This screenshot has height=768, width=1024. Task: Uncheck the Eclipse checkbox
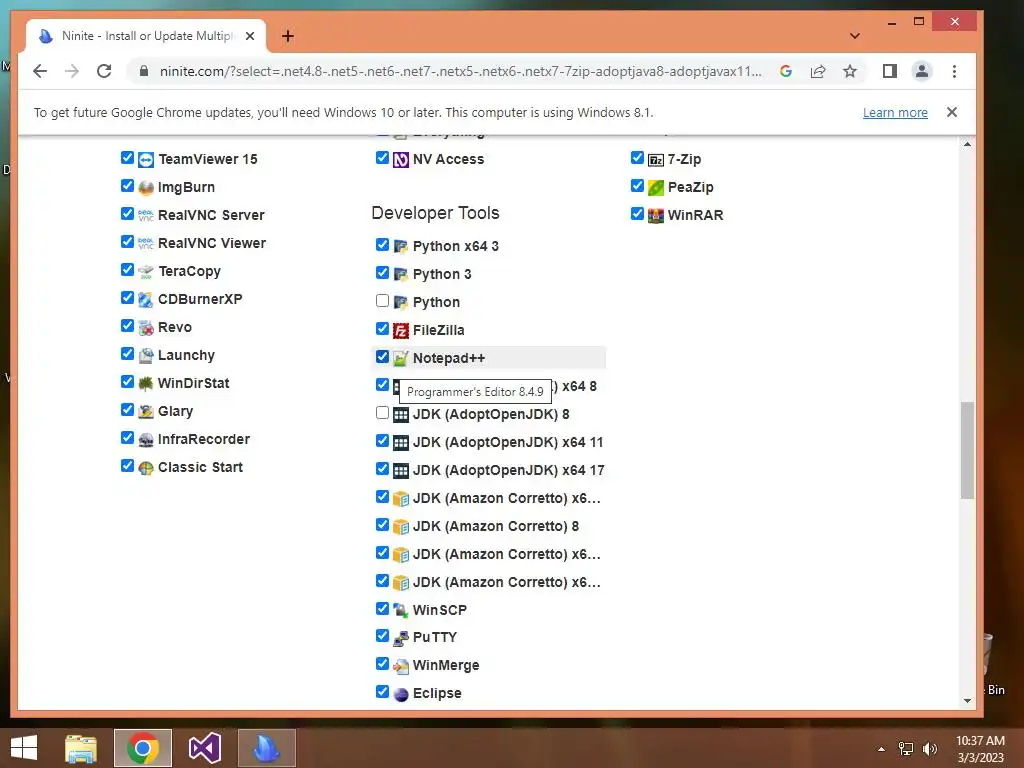click(x=383, y=692)
